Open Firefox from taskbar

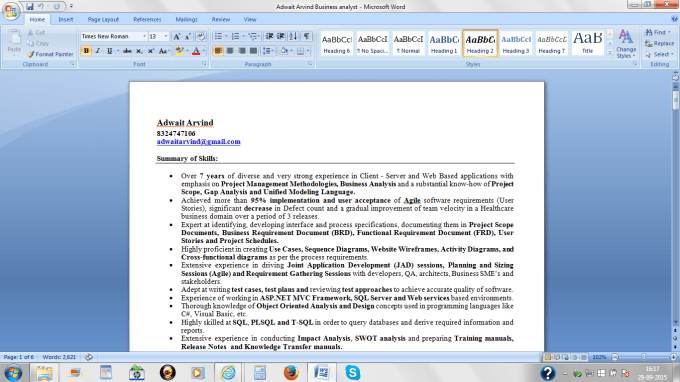291,372
